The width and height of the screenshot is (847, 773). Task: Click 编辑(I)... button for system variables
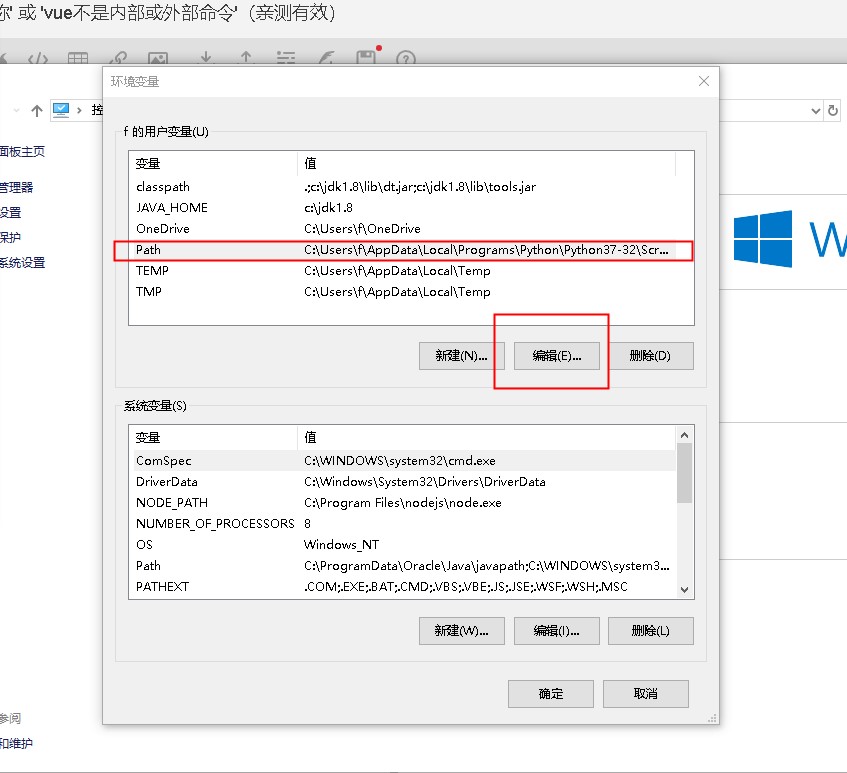[556, 631]
